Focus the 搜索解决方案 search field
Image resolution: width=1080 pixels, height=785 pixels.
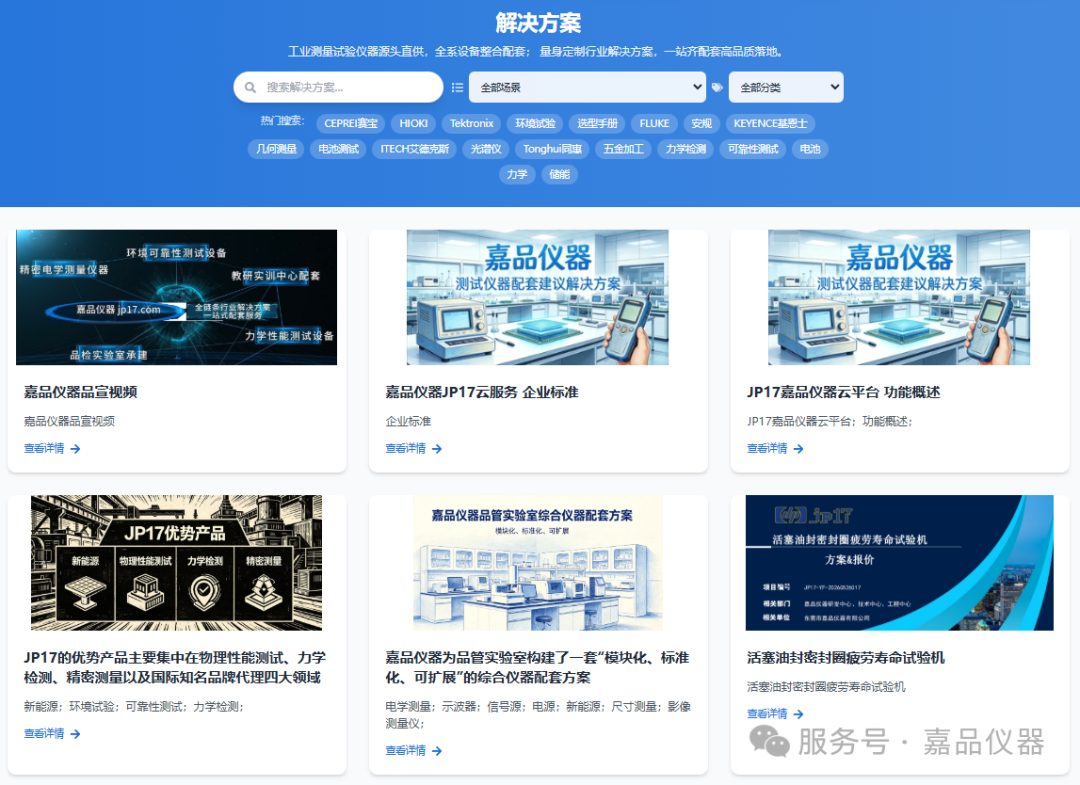click(x=338, y=87)
